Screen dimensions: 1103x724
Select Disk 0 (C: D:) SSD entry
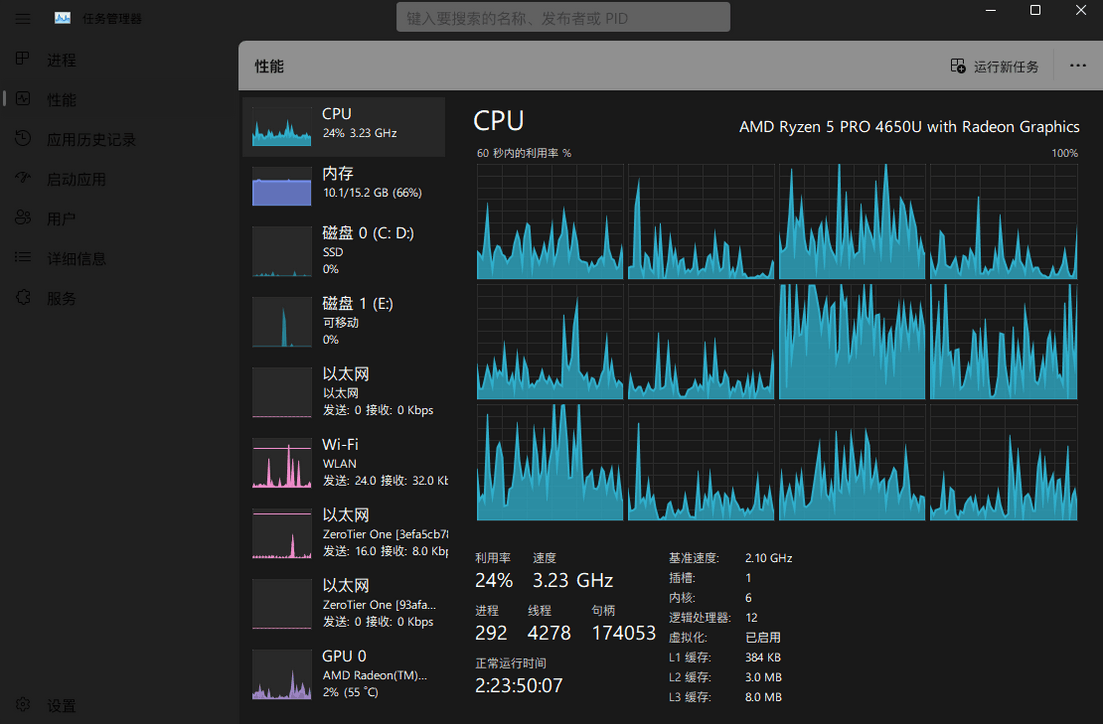[x=344, y=251]
